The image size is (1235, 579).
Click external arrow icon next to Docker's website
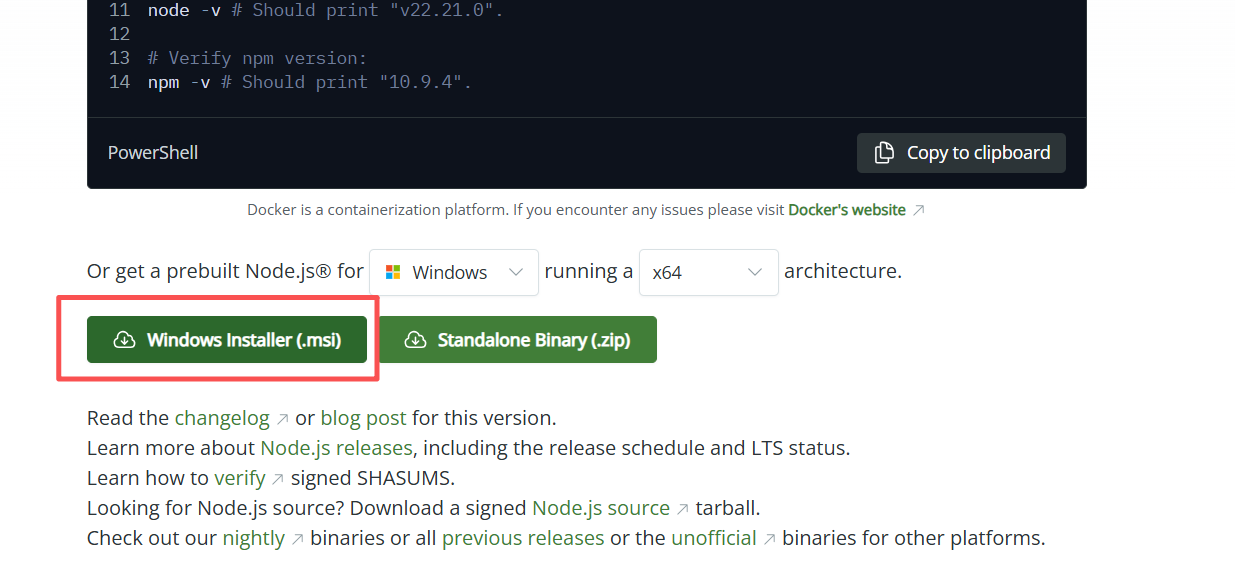click(x=919, y=210)
